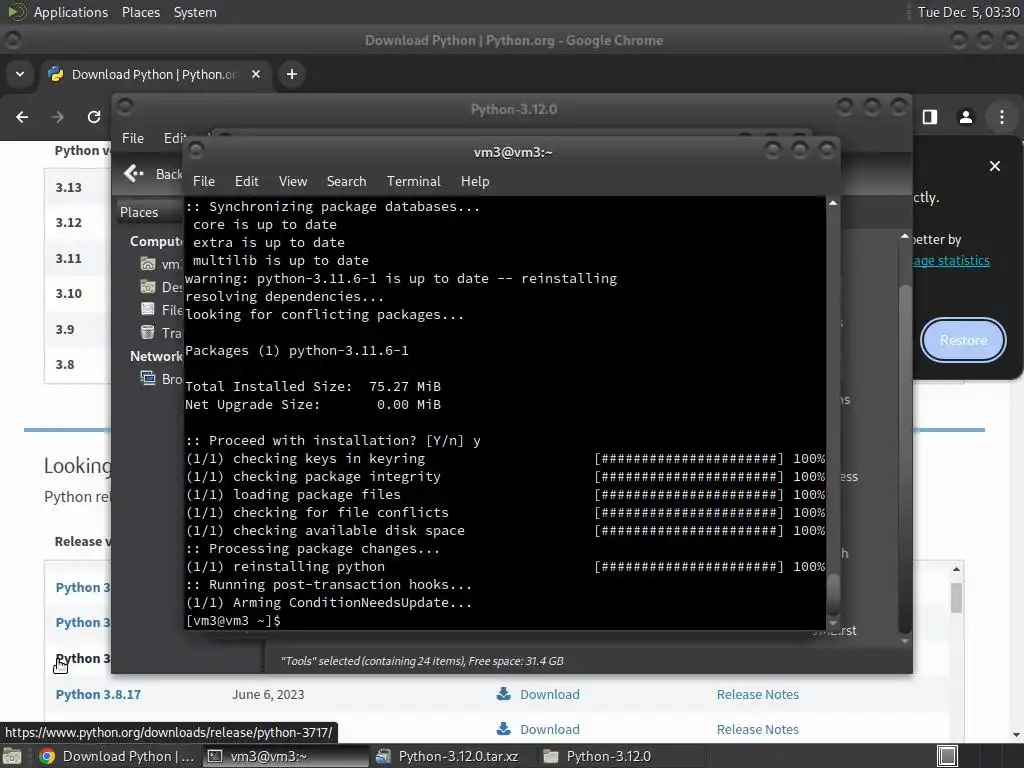
Task: Click the clock in top panel
Action: pos(968,12)
